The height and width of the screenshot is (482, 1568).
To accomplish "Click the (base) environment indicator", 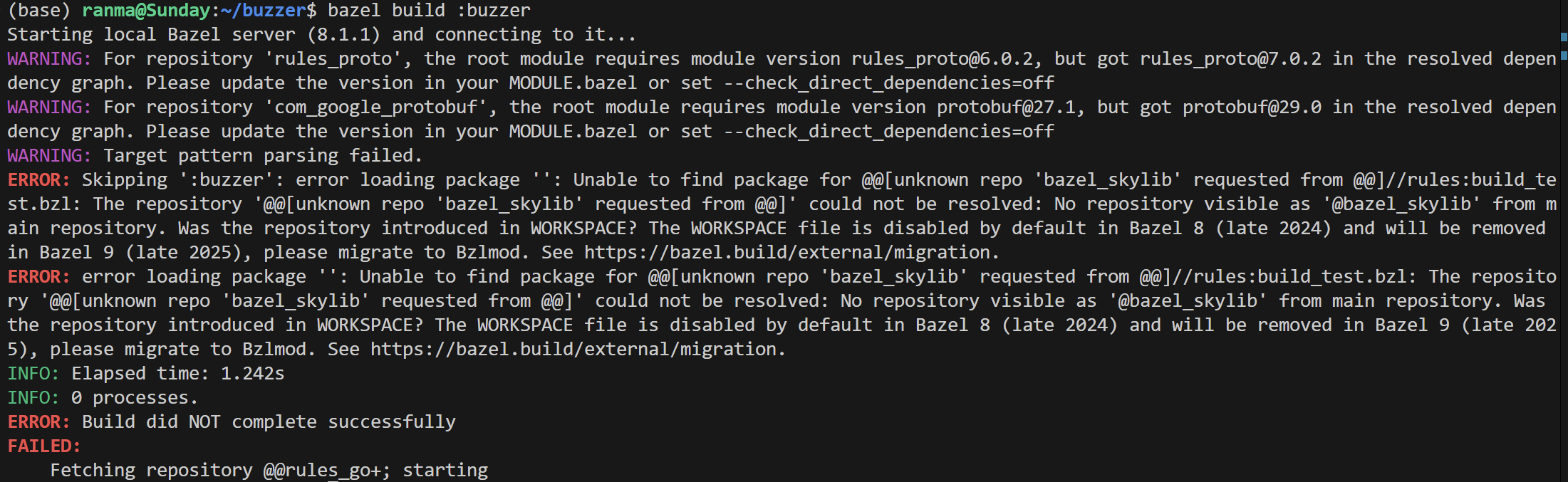I will click(x=39, y=11).
